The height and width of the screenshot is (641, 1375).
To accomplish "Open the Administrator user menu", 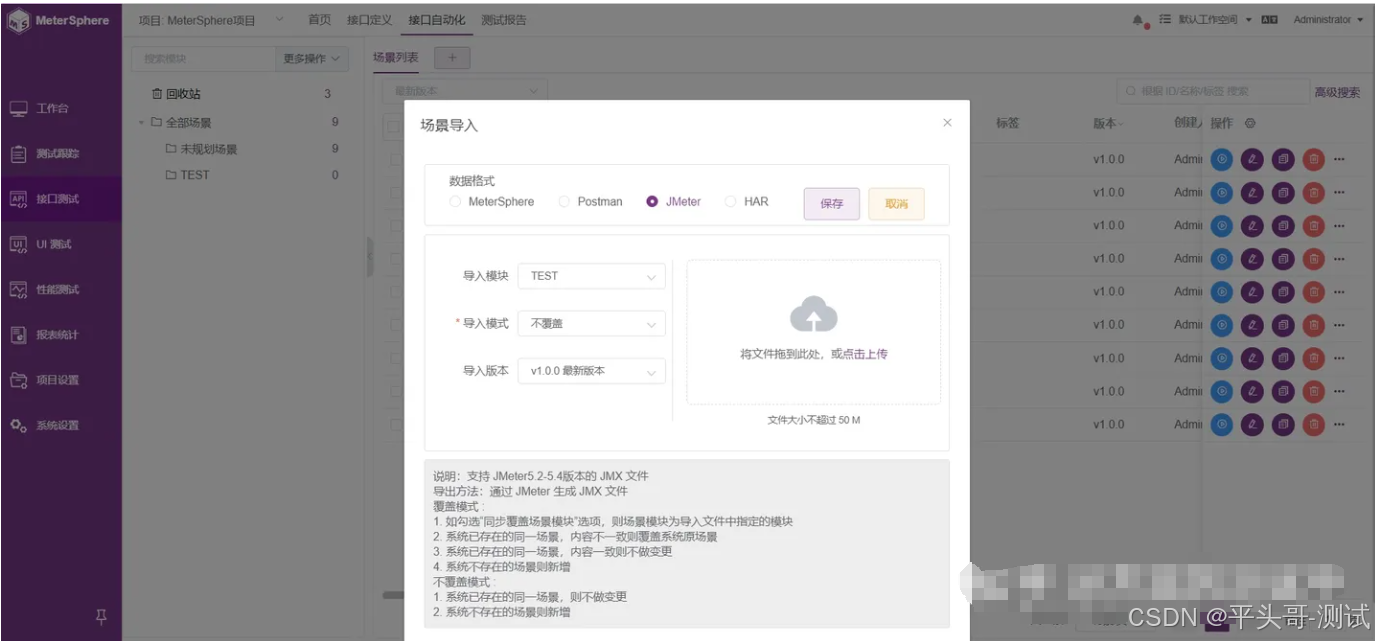I will 1328,20.
